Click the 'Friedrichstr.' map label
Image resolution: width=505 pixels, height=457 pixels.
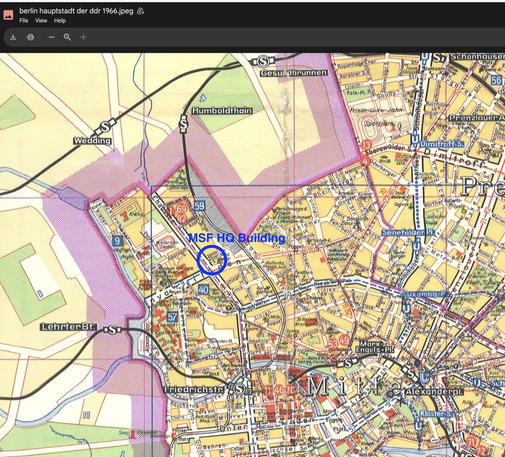click(x=194, y=389)
